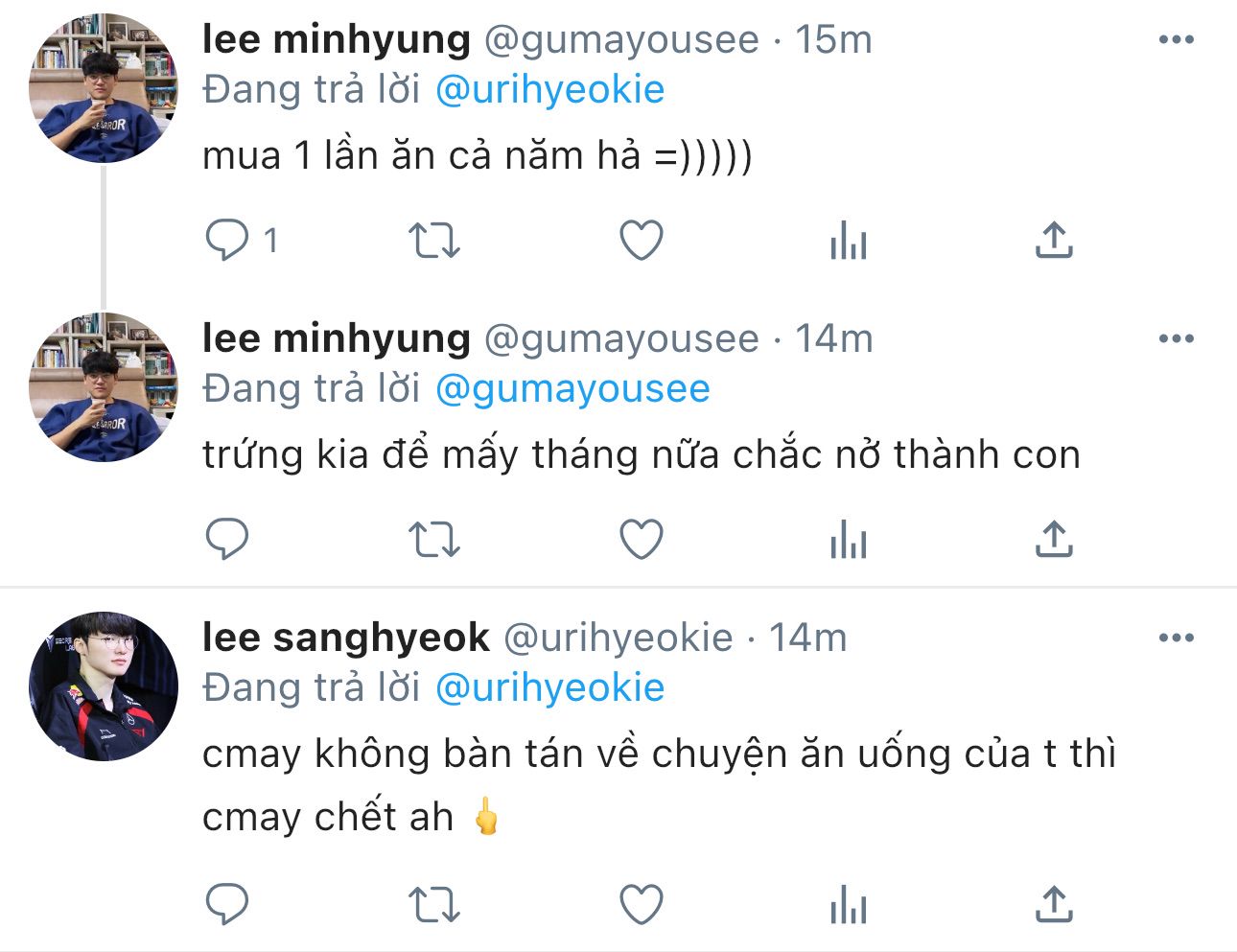
Task: Open lee sanghyeok's profile picture
Action: [104, 686]
